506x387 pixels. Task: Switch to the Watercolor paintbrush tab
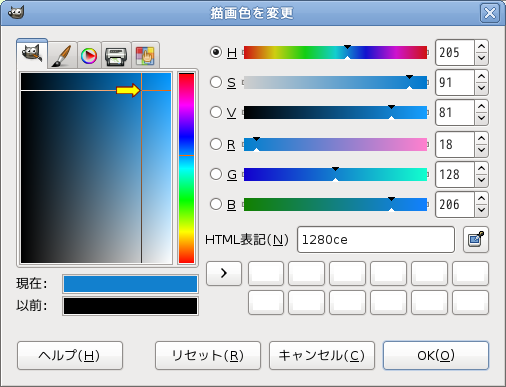tap(62, 55)
